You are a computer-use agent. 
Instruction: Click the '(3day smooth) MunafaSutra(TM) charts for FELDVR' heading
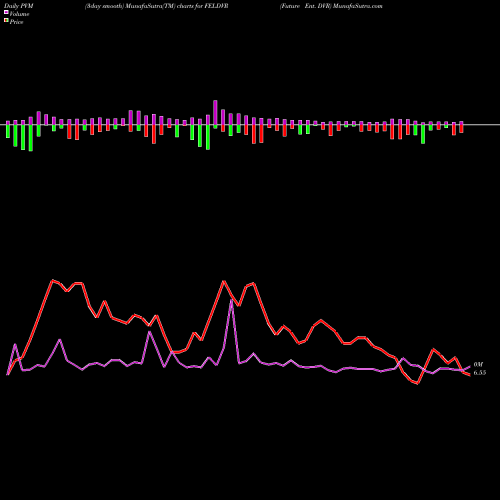157,6
